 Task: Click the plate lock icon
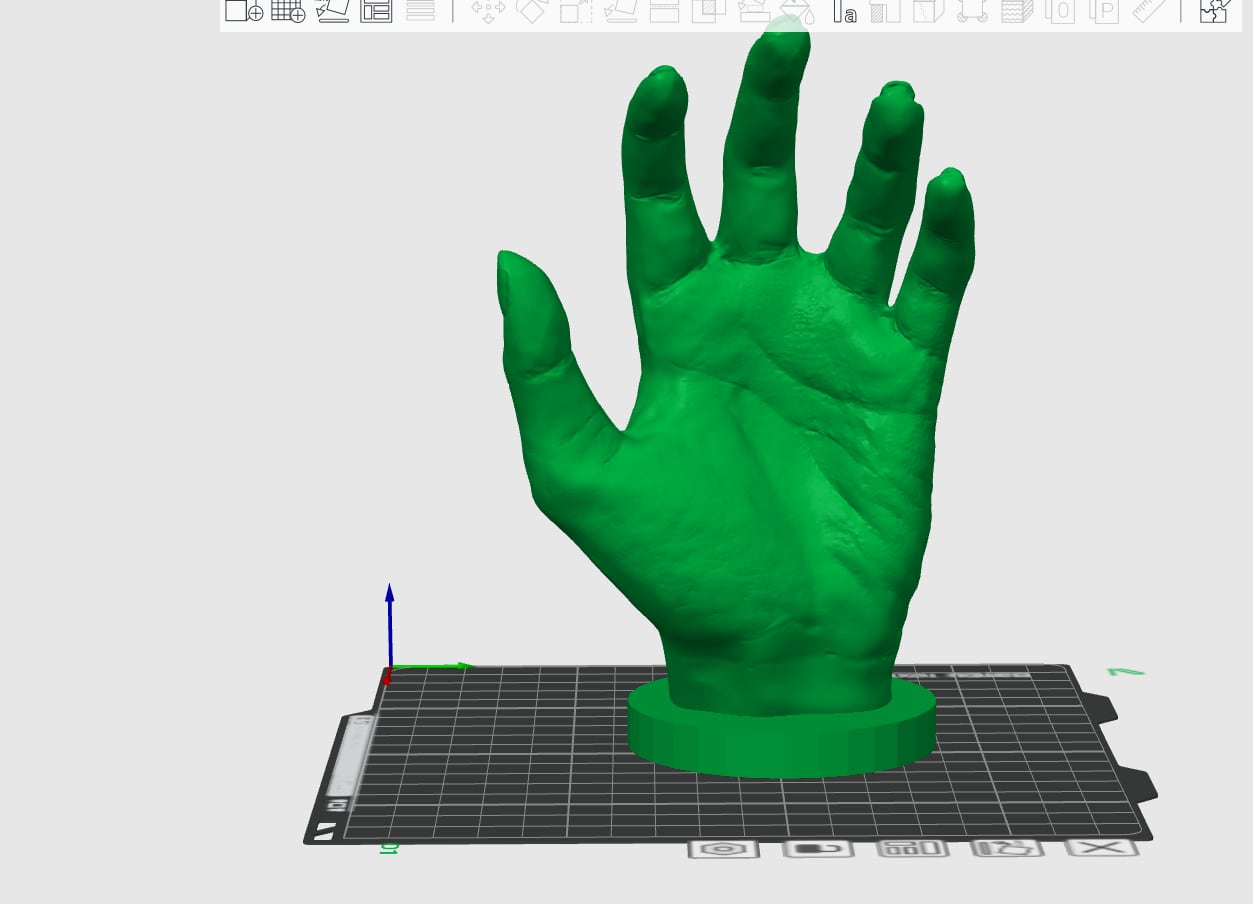point(818,849)
